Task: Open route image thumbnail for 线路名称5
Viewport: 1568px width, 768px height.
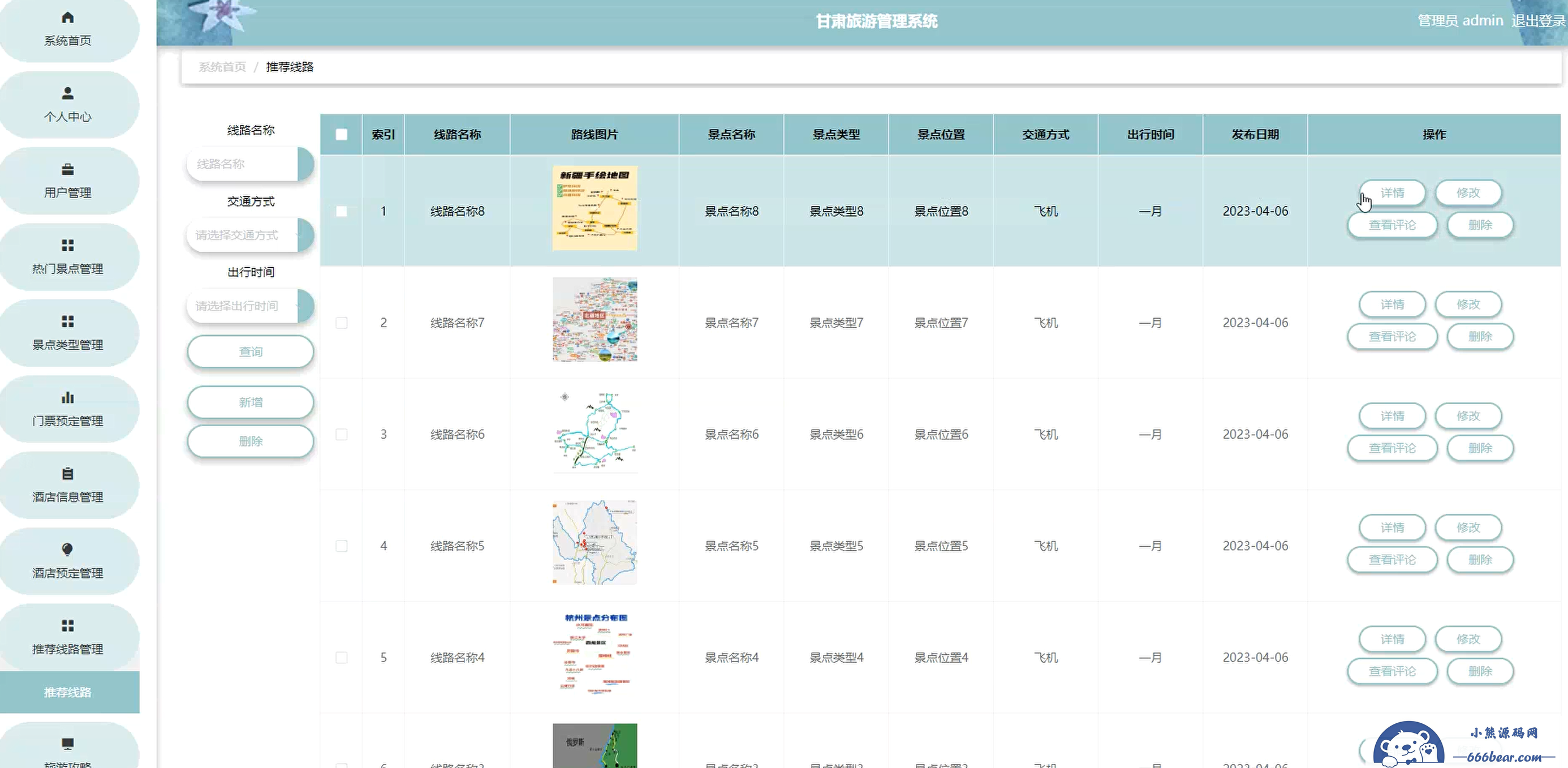Action: [595, 543]
